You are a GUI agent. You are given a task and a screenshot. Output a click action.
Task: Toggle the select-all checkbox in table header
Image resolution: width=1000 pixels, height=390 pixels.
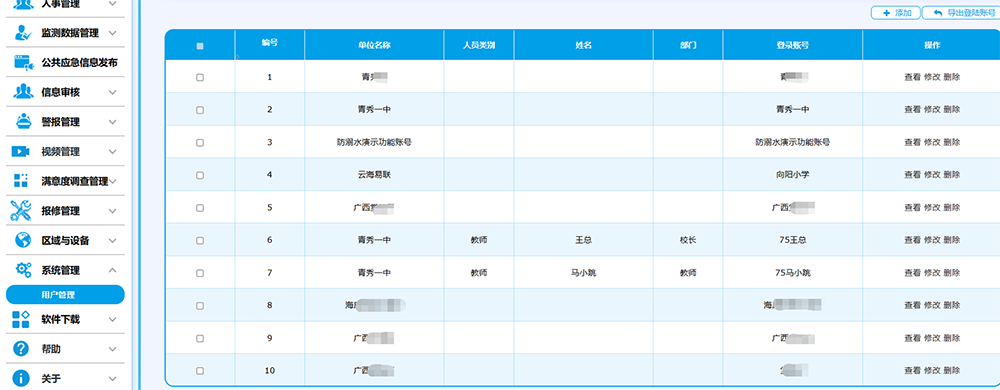click(200, 46)
